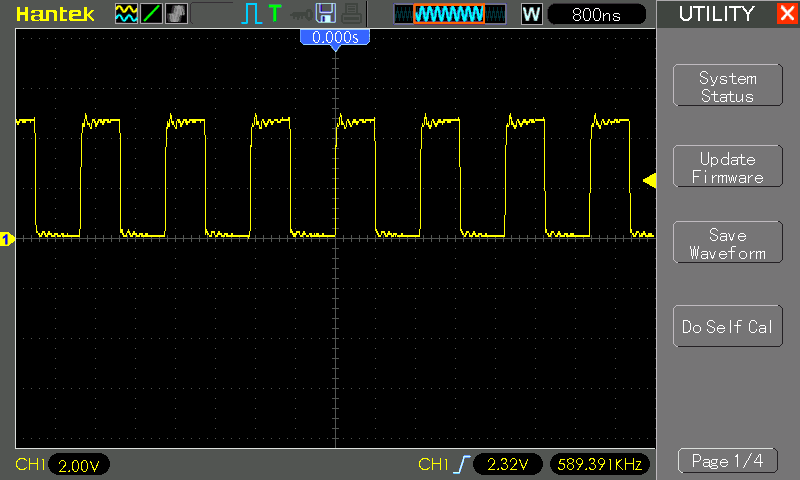Click the W window timebase icon
Viewport: 800px width, 480px height.
click(x=531, y=14)
